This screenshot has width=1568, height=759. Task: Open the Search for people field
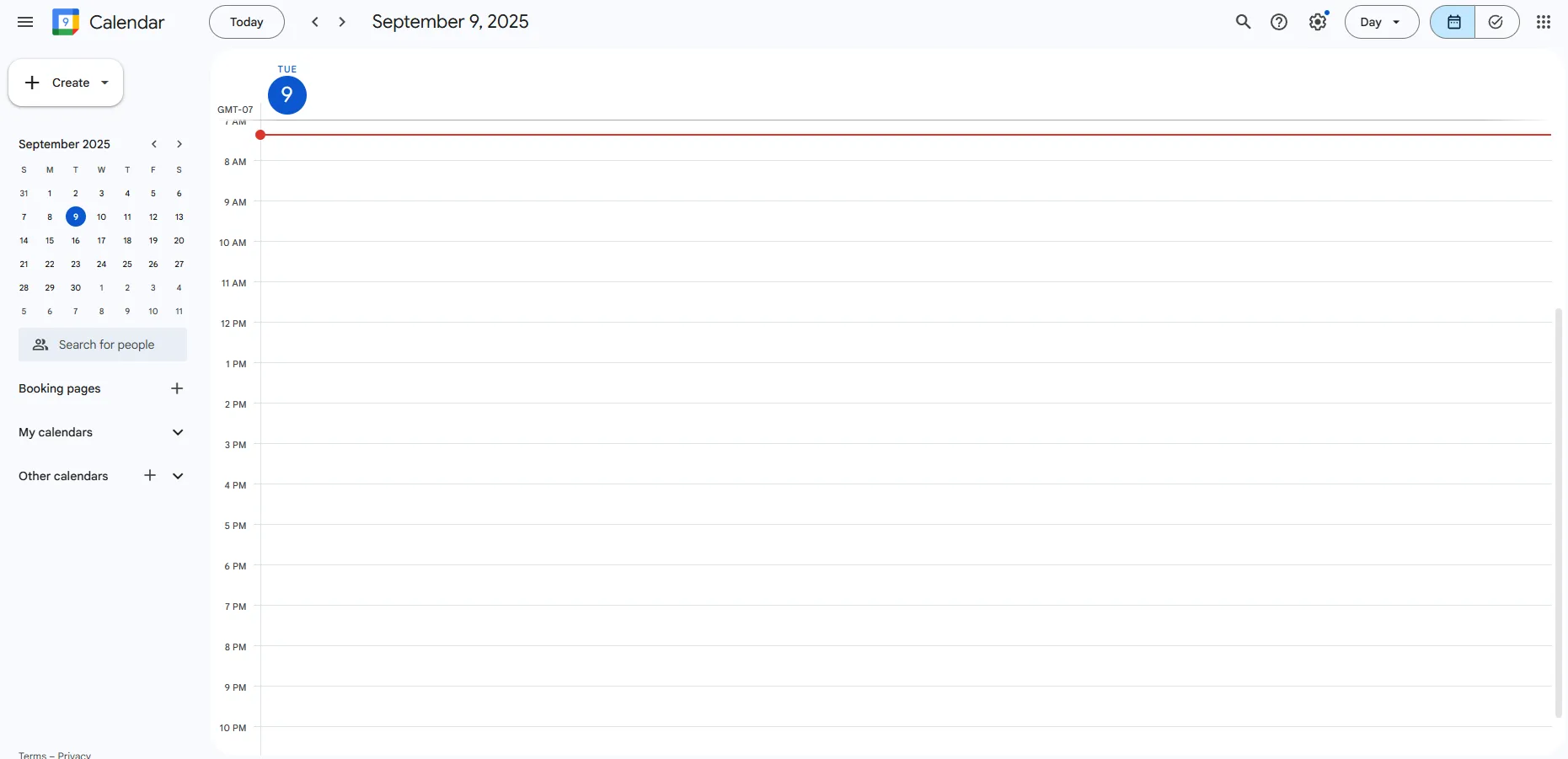click(102, 345)
